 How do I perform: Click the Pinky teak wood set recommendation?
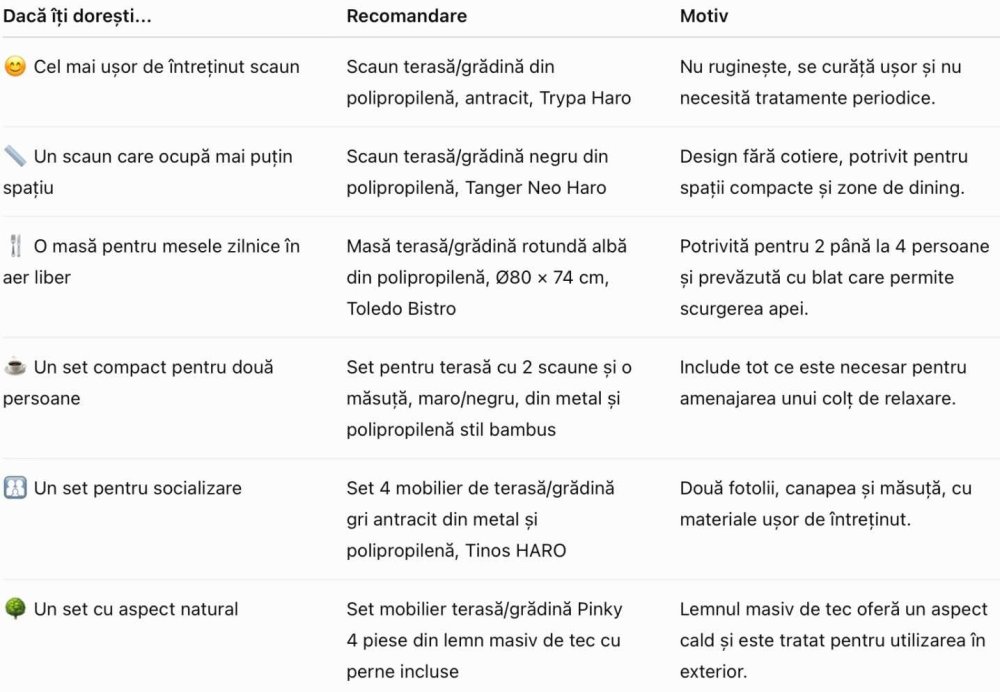pyautogui.click(x=484, y=640)
